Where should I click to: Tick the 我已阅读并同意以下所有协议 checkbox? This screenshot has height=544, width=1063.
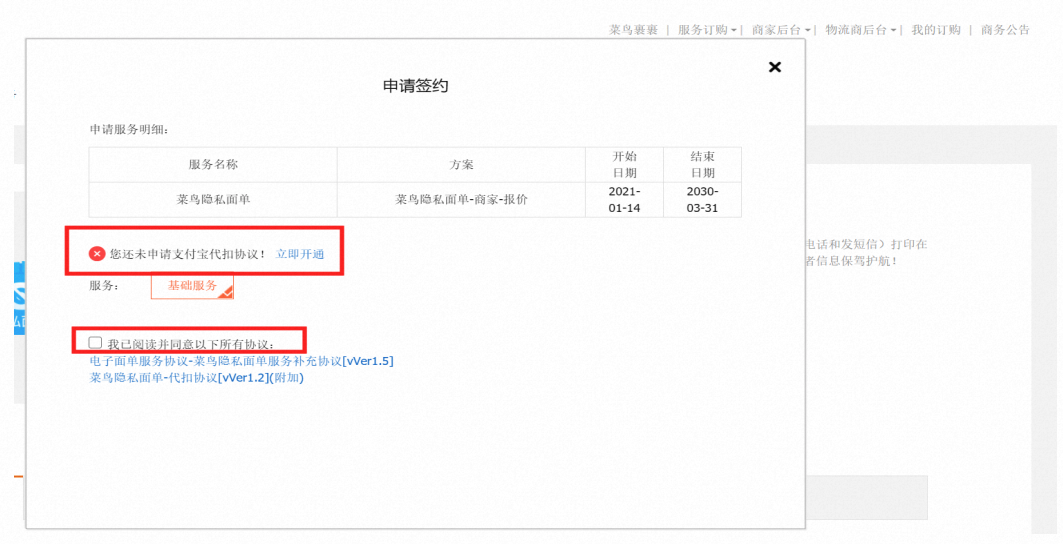point(96,343)
